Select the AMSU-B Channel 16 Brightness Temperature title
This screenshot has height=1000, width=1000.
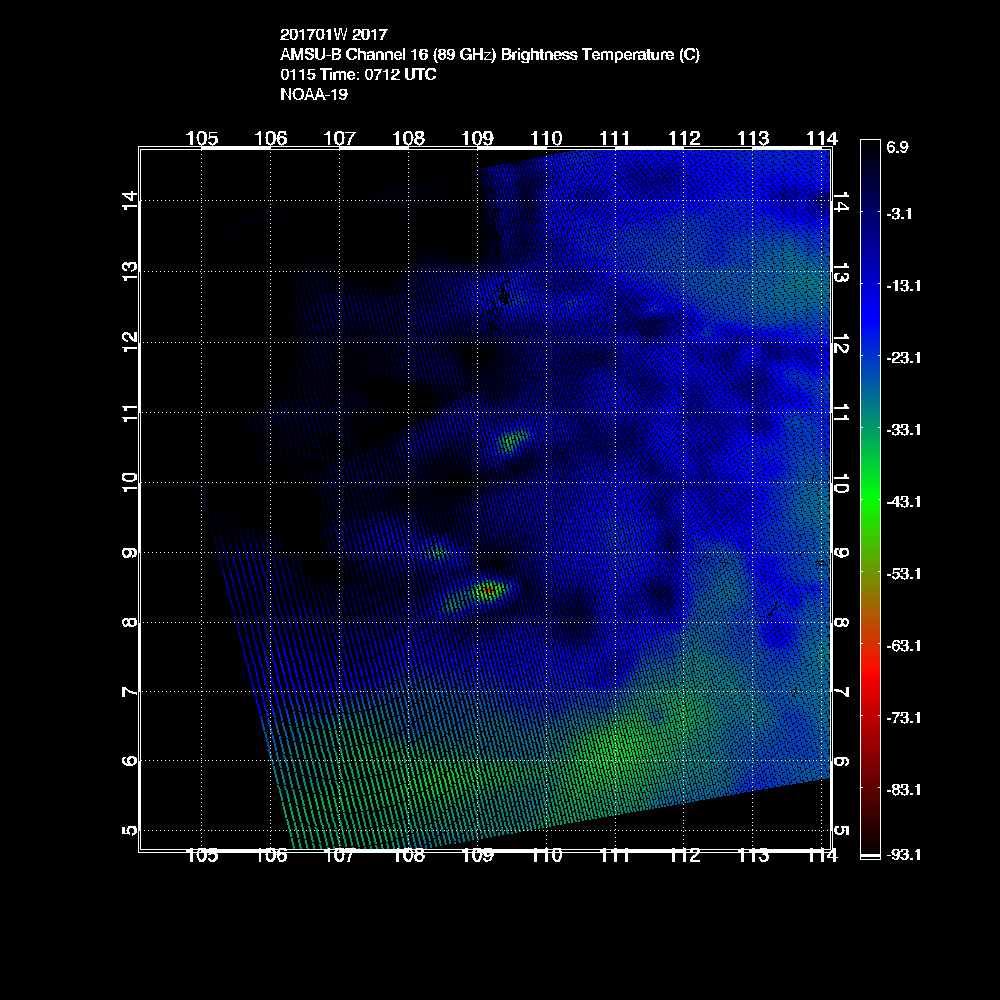click(x=490, y=55)
